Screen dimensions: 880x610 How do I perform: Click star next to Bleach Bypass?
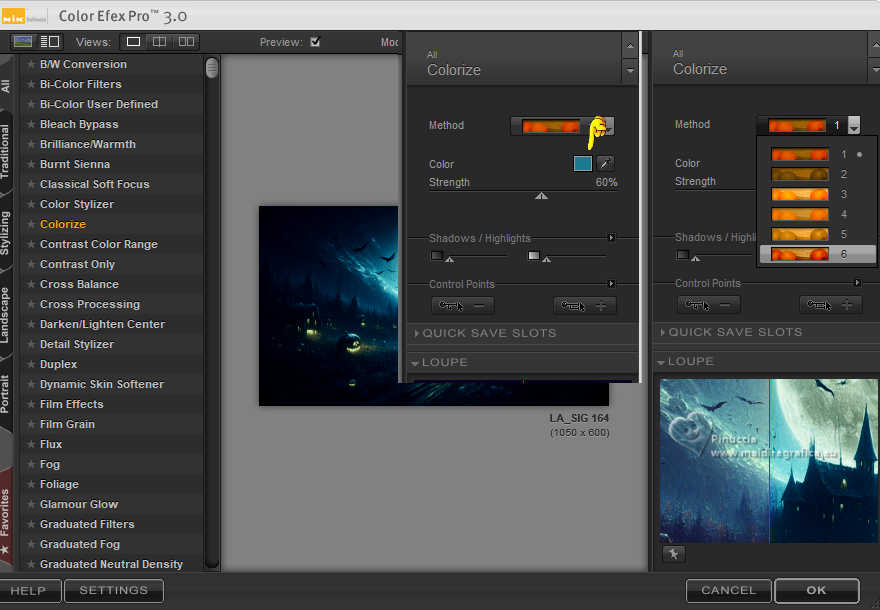tap(31, 125)
